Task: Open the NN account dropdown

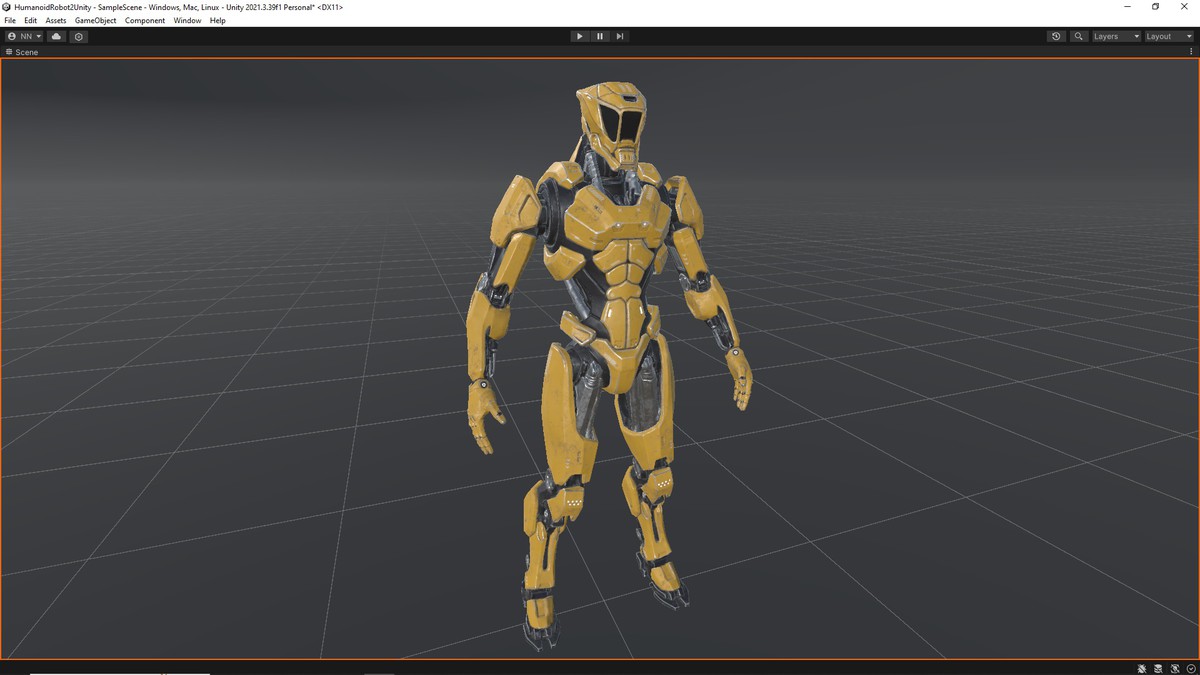Action: (x=22, y=36)
